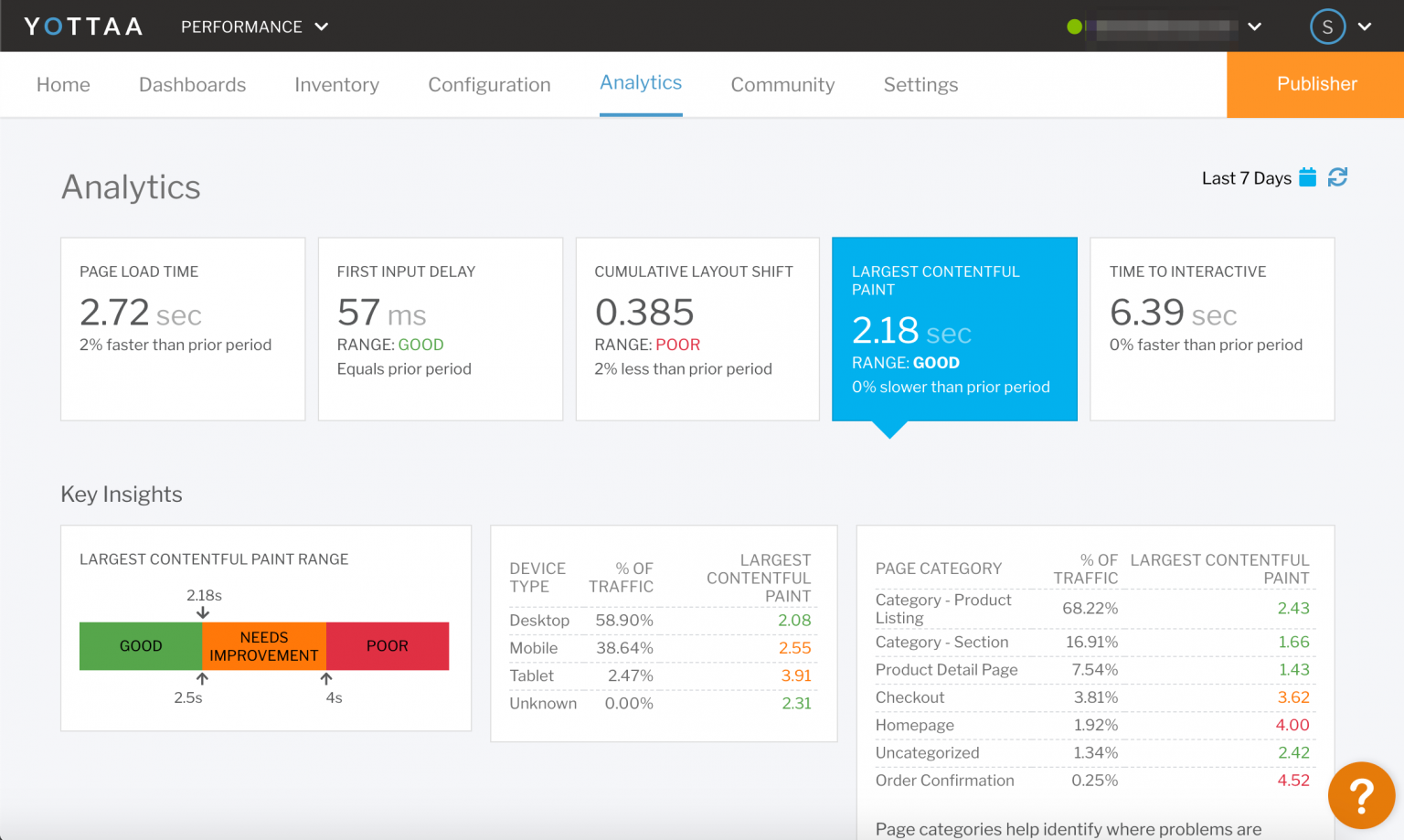This screenshot has height=840, width=1404.
Task: Select the Cumulative Layout Shift card
Action: pos(697,329)
